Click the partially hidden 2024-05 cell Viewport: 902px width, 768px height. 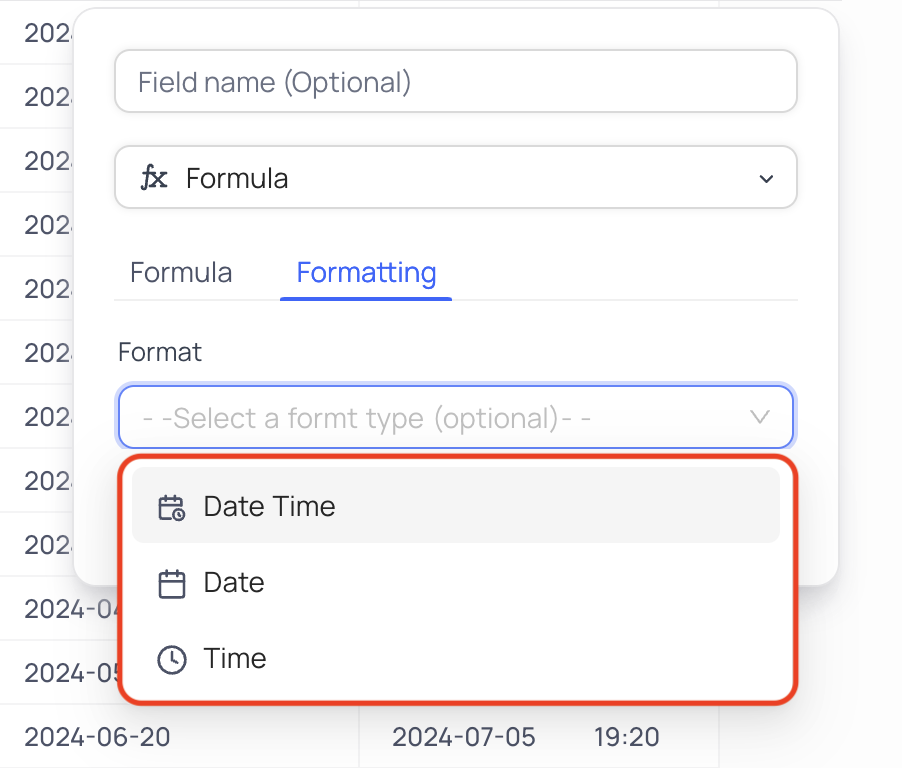coord(71,673)
